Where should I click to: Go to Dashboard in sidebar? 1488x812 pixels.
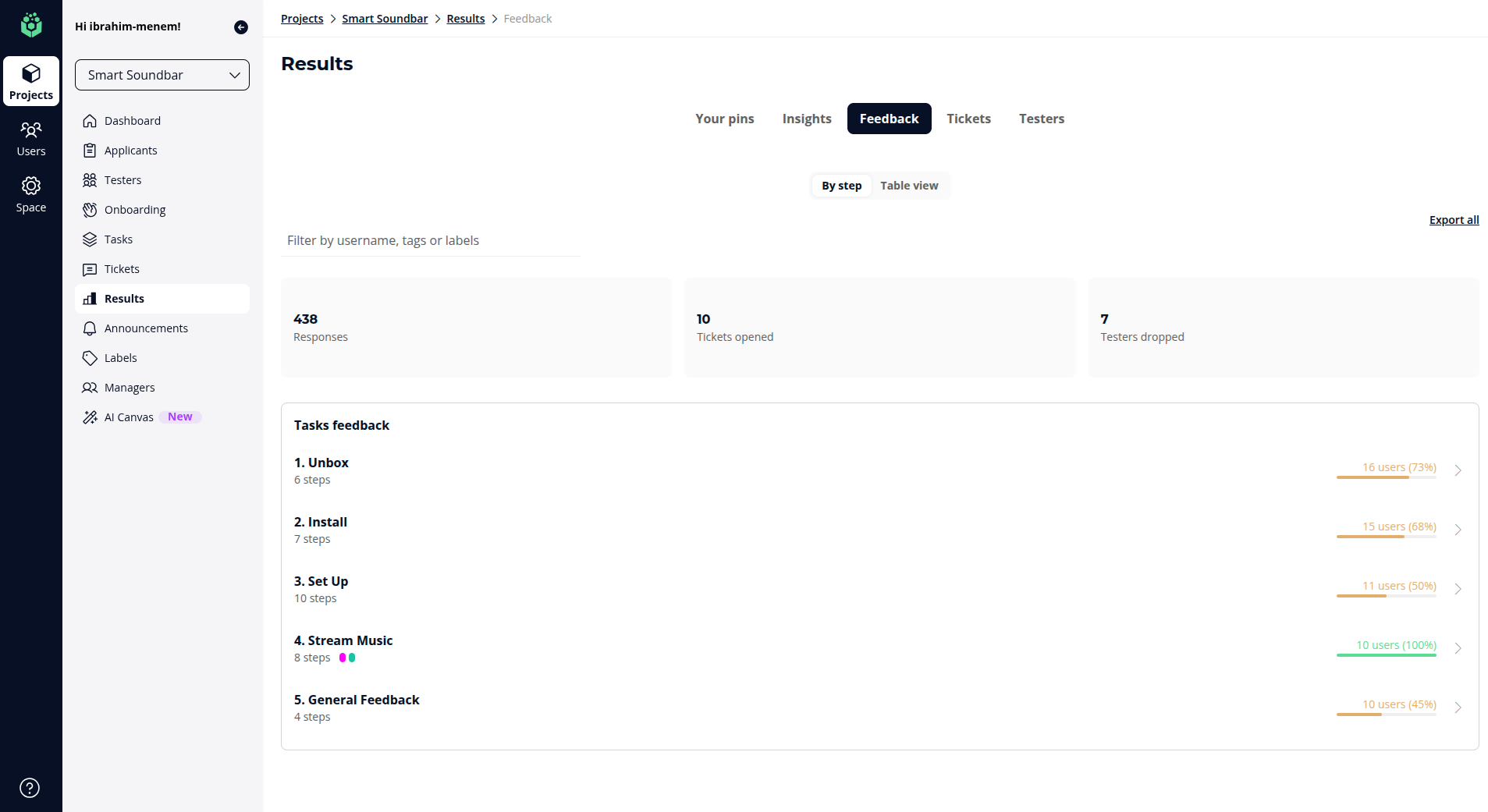click(x=162, y=121)
